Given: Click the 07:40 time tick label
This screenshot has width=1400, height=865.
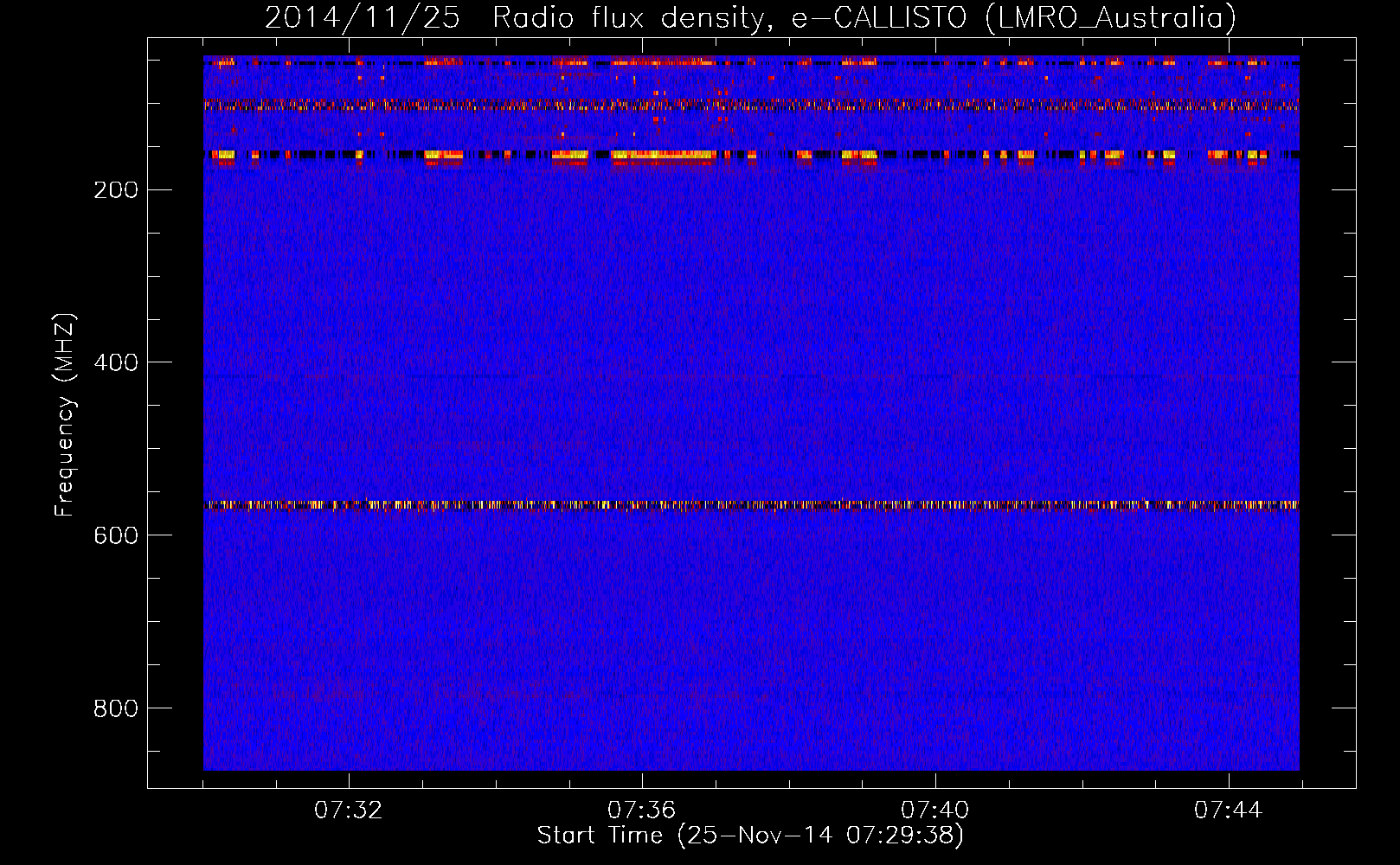Looking at the screenshot, I should click(935, 811).
